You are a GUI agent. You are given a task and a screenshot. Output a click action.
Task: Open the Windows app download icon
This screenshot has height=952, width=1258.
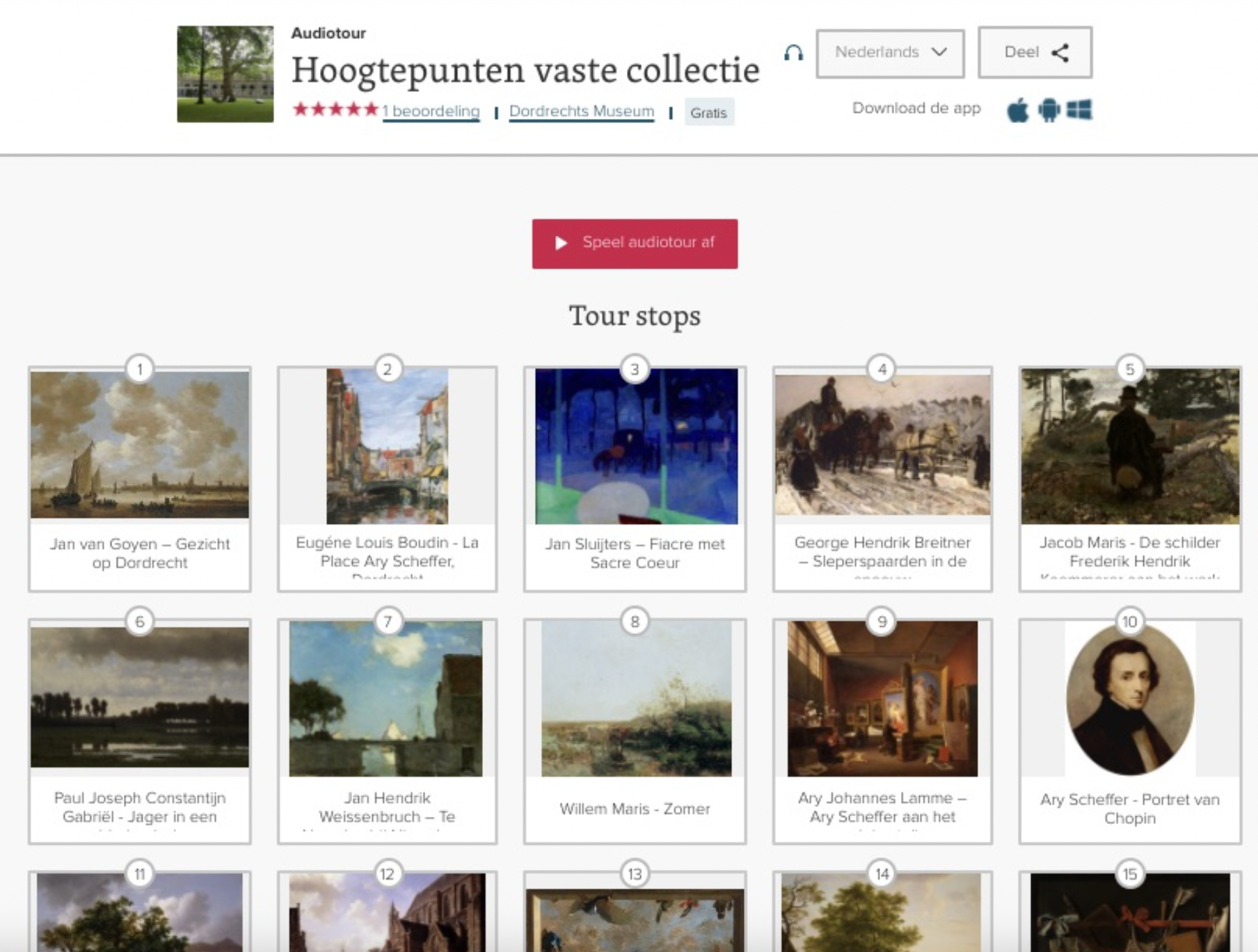1079,110
